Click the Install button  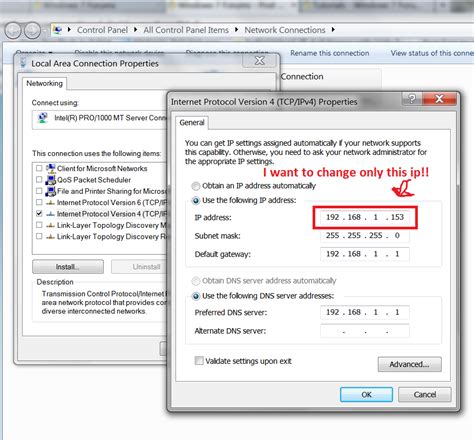68,267
